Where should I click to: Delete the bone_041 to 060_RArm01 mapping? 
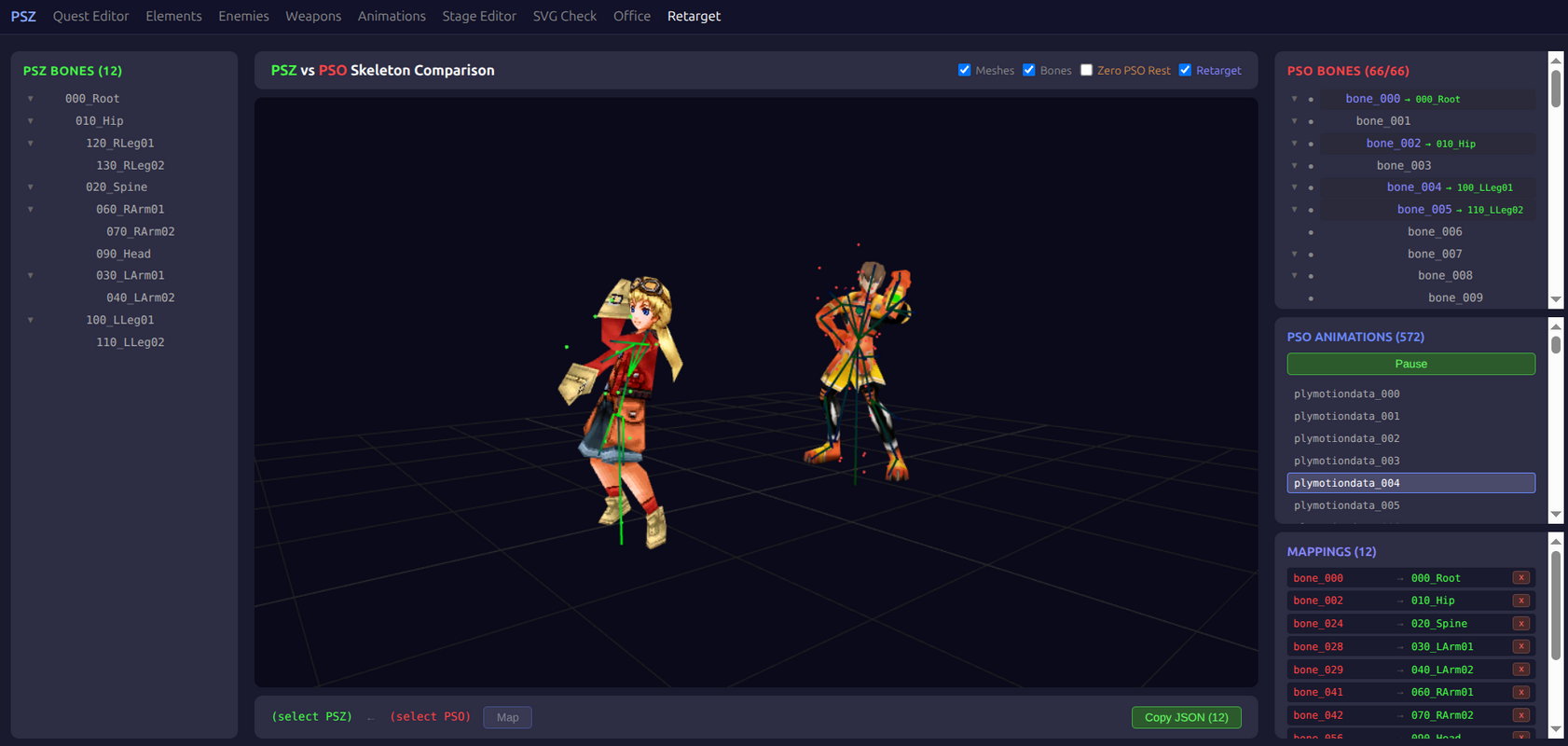[x=1520, y=692]
